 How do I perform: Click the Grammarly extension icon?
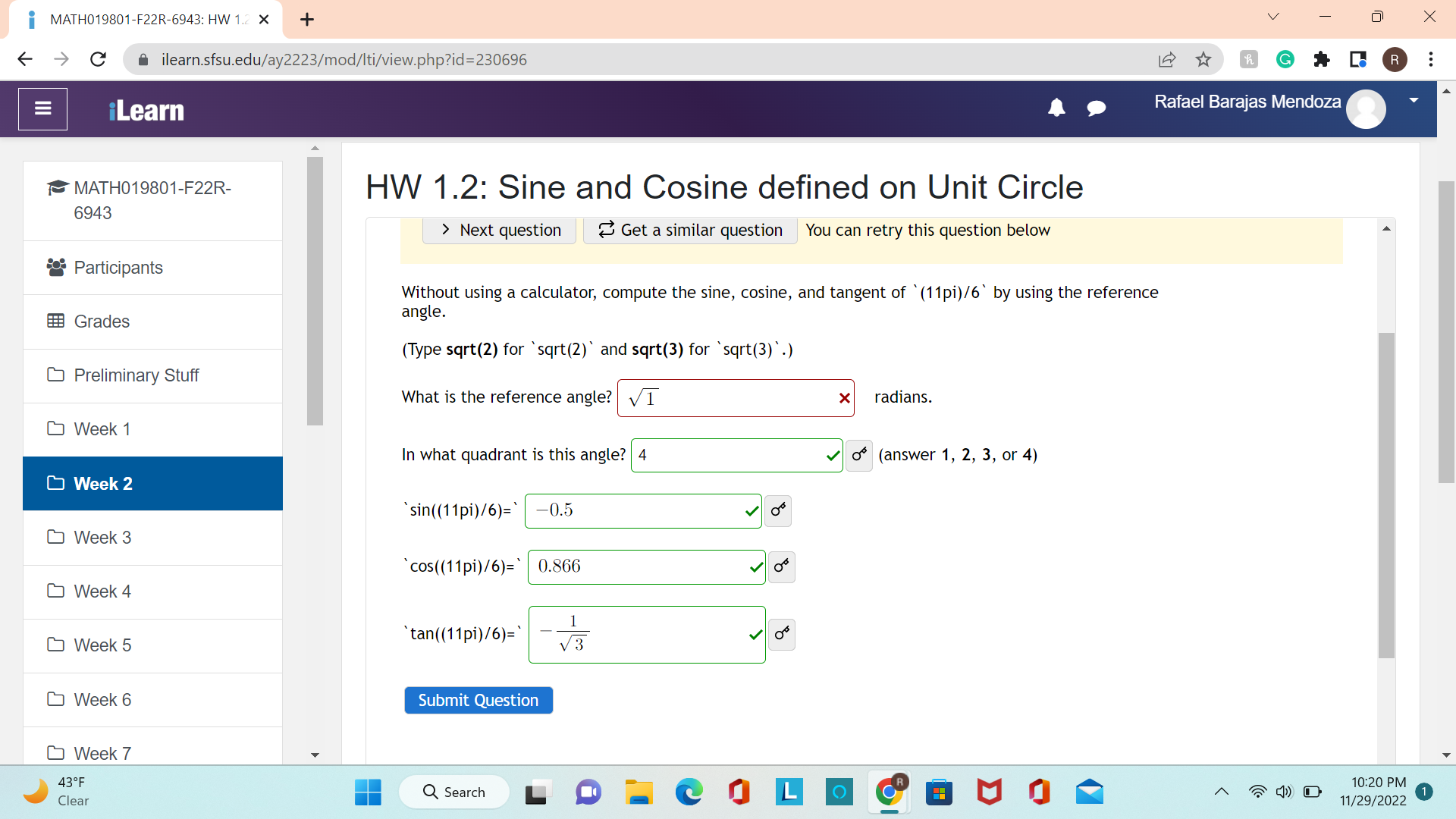point(1285,59)
